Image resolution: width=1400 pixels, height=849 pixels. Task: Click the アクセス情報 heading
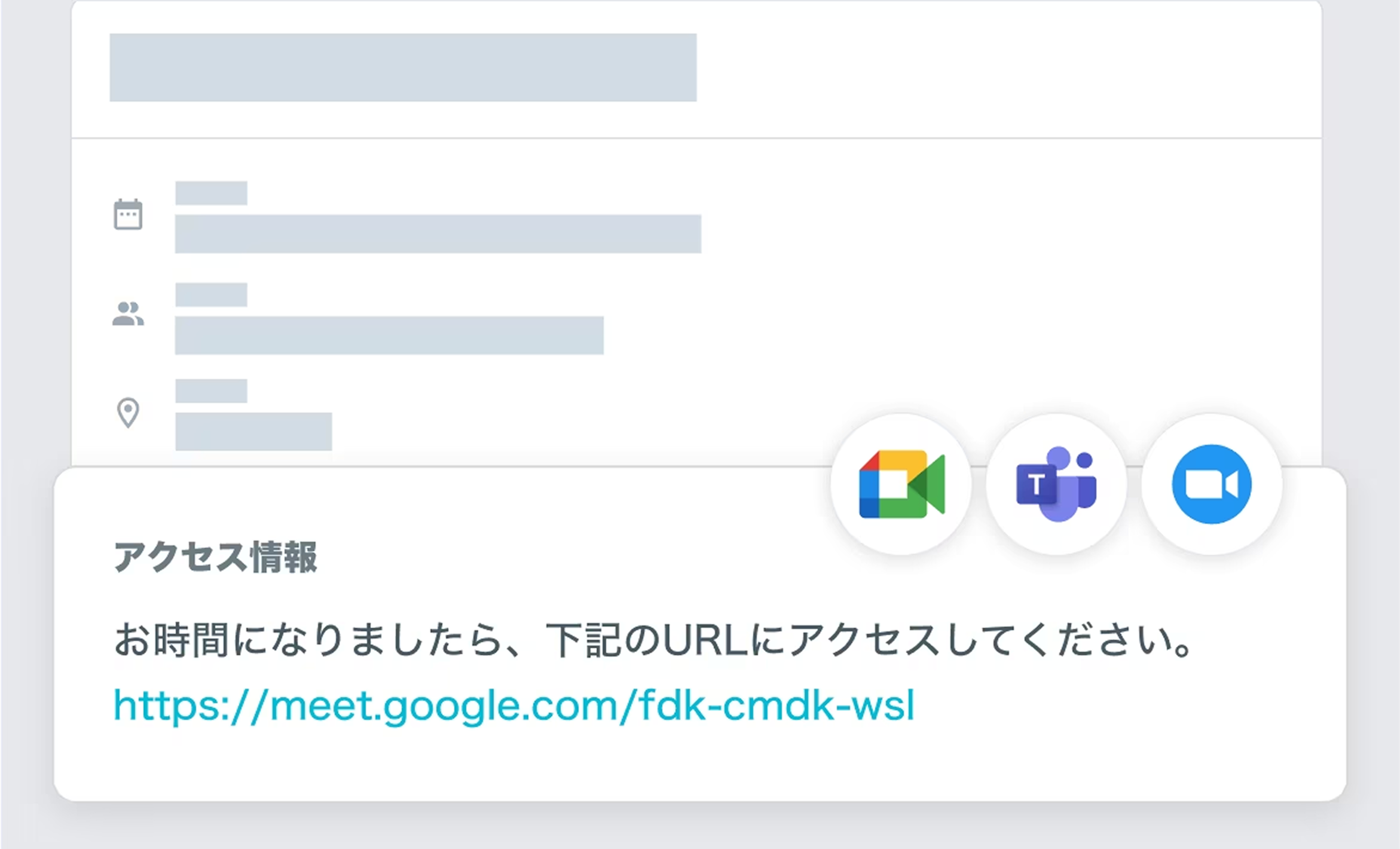pos(215,557)
